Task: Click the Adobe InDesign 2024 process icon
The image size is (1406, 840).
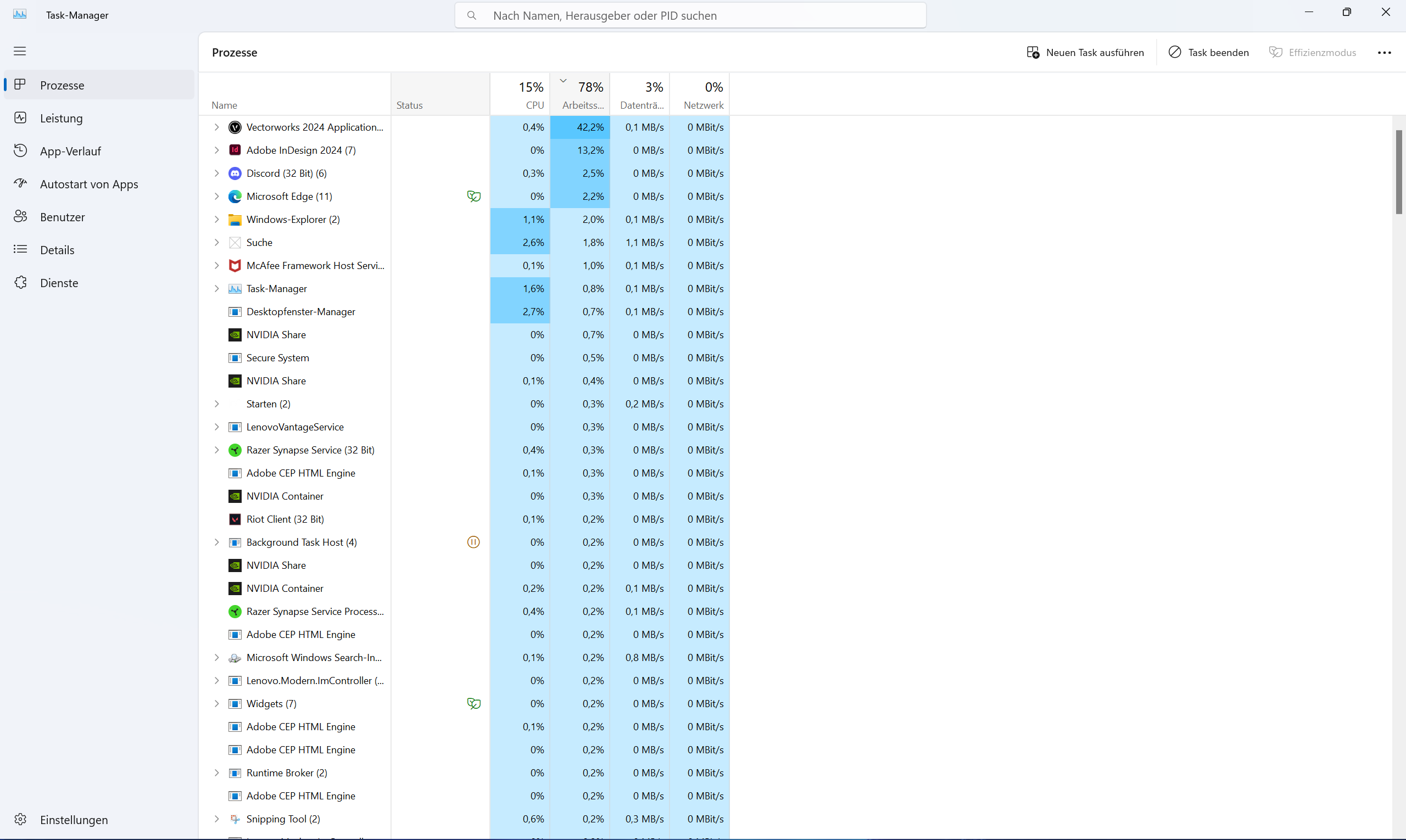Action: [x=235, y=150]
